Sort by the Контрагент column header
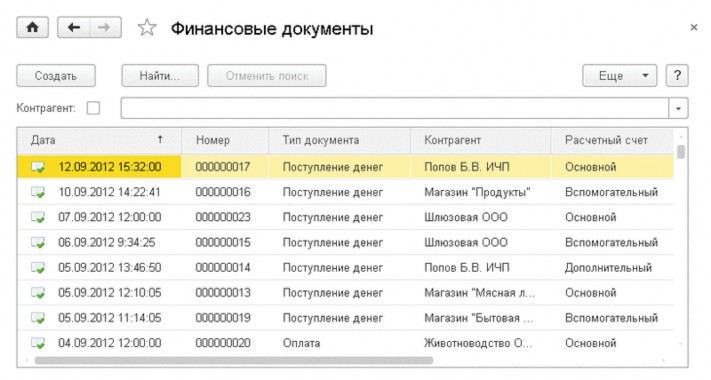This screenshot has height=380, width=711. click(x=481, y=140)
